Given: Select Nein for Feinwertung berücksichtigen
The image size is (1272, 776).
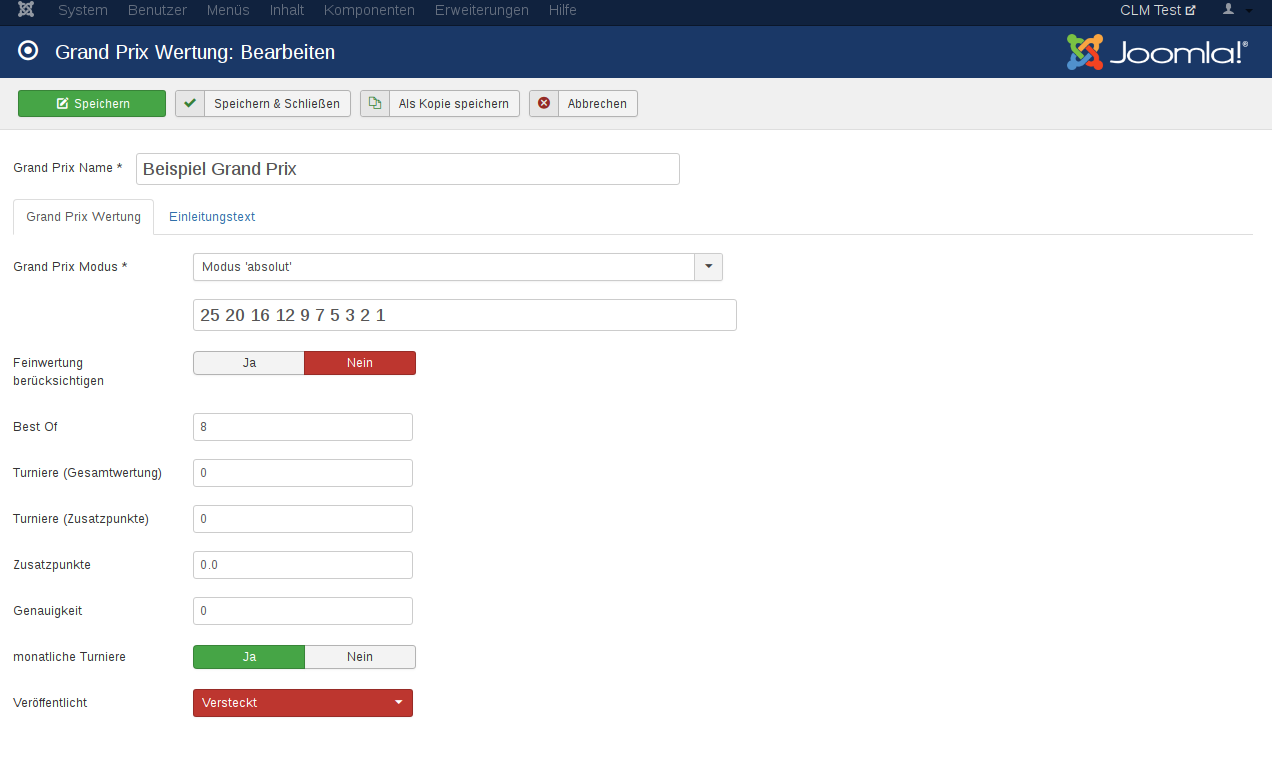Looking at the screenshot, I should coord(359,363).
